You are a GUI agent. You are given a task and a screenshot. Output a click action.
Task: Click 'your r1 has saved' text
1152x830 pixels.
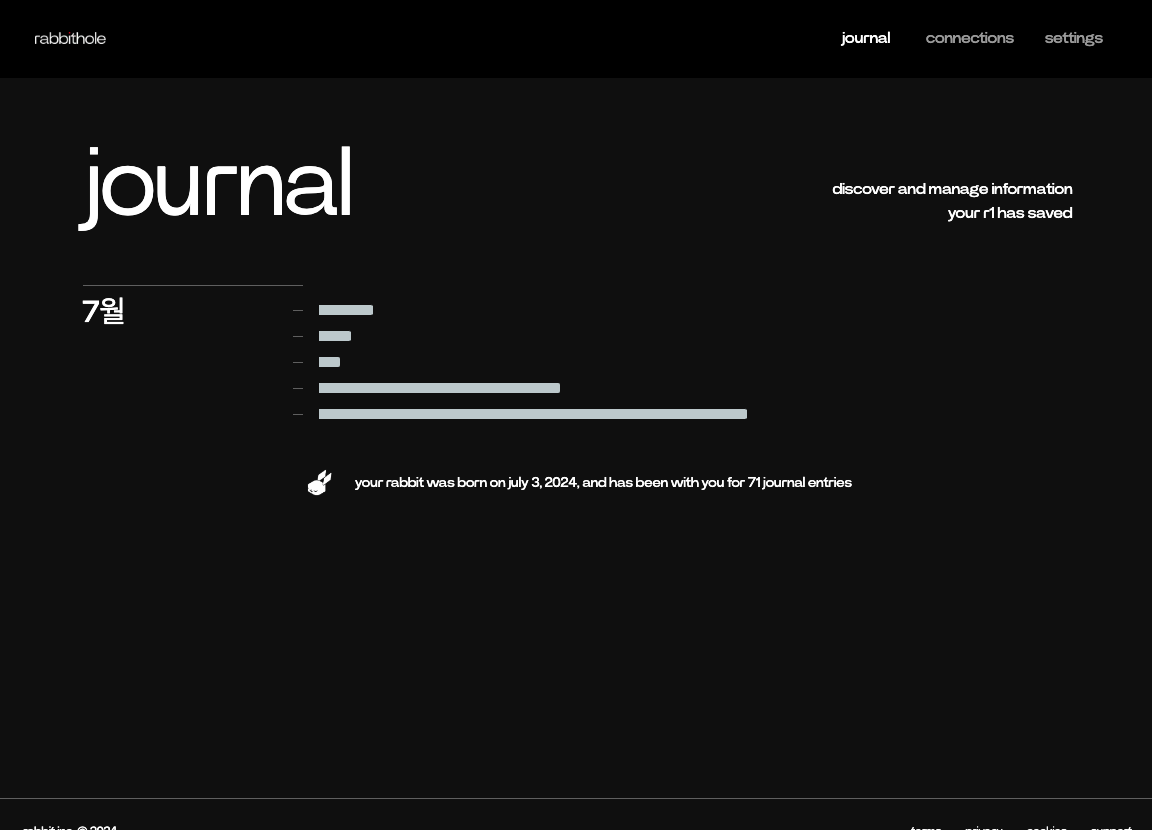coord(1010,213)
